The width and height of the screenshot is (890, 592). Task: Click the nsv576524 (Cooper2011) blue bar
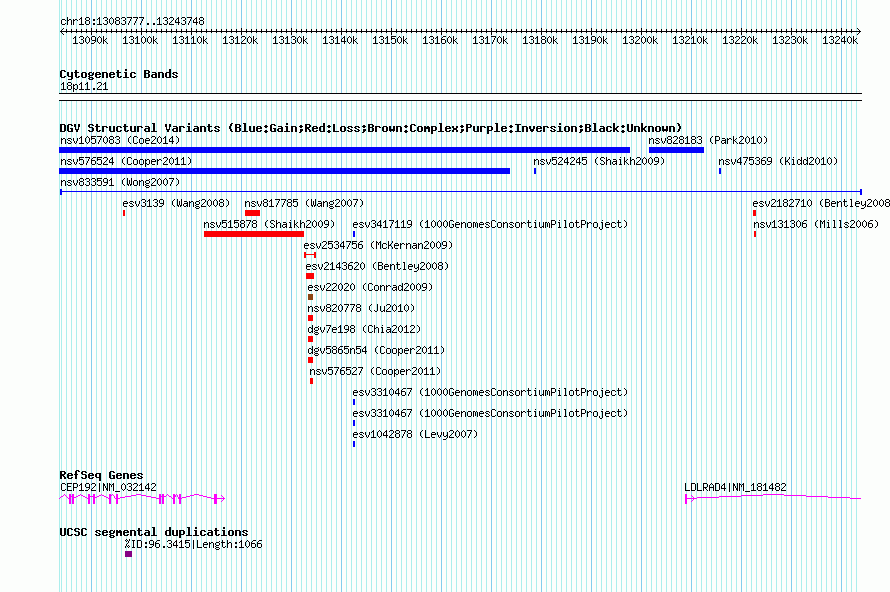(x=284, y=171)
